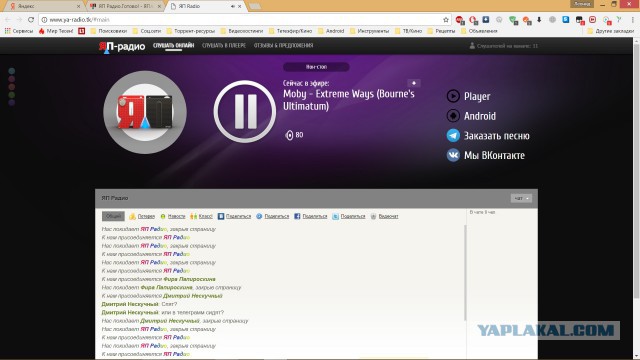This screenshot has width=640, height=360.
Task: Close the ЯП Radio browser tab
Action: click(x=240, y=6)
